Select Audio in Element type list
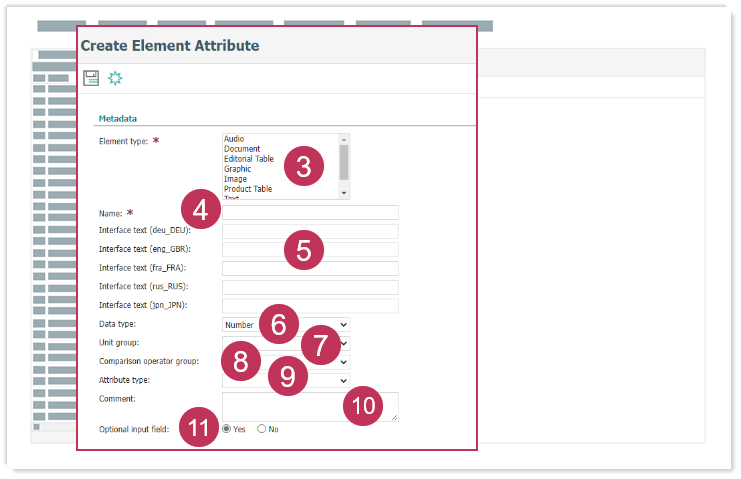741x479 pixels. pyautogui.click(x=235, y=139)
